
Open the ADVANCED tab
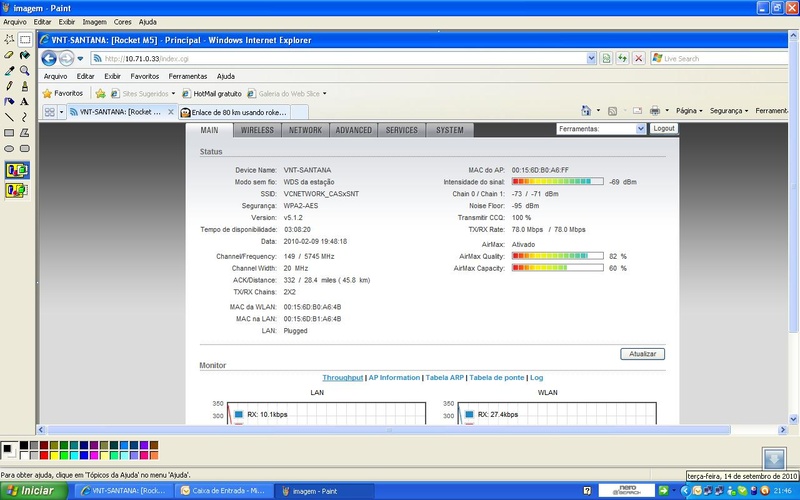[354, 130]
